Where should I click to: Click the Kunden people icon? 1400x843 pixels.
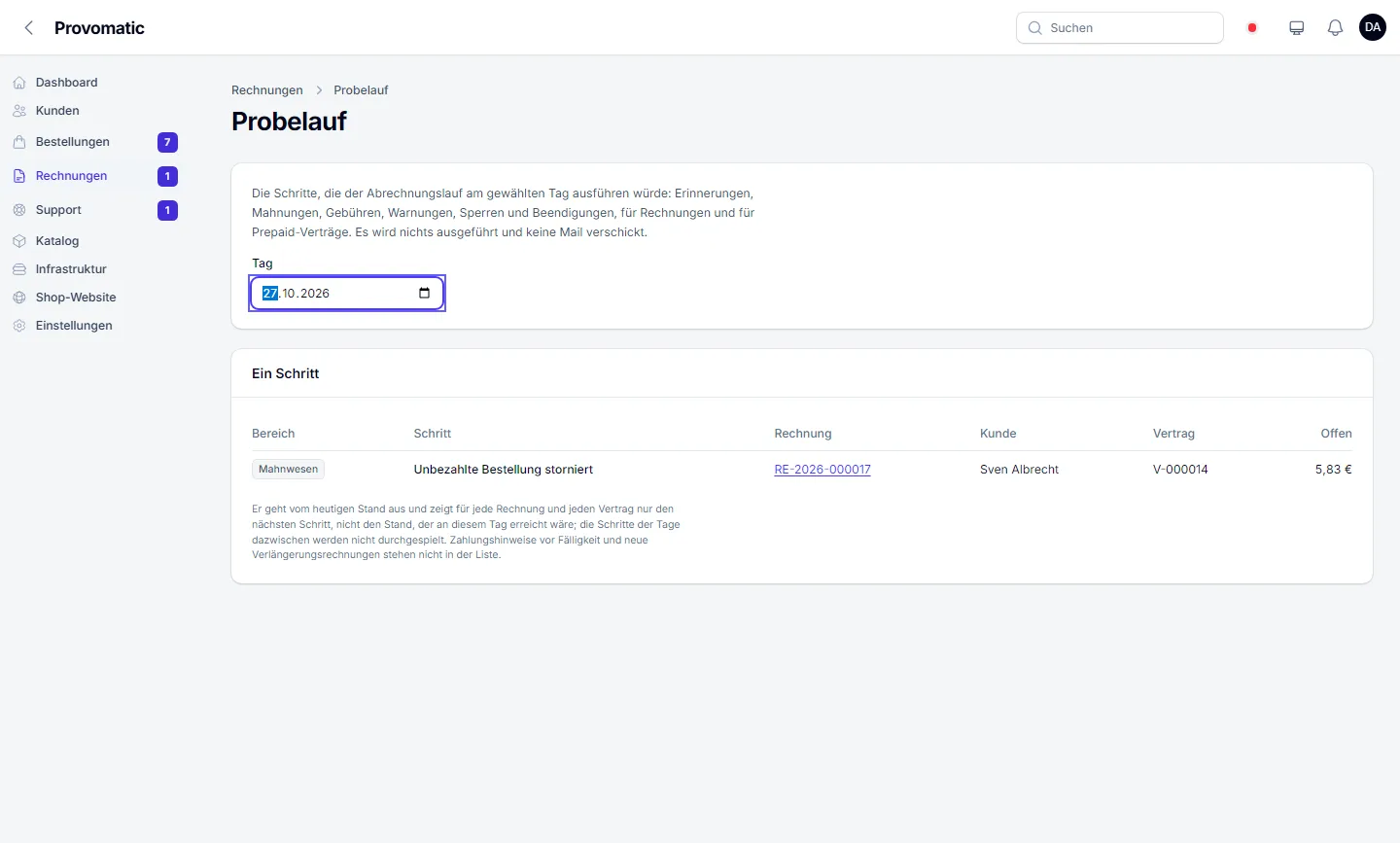coord(19,111)
